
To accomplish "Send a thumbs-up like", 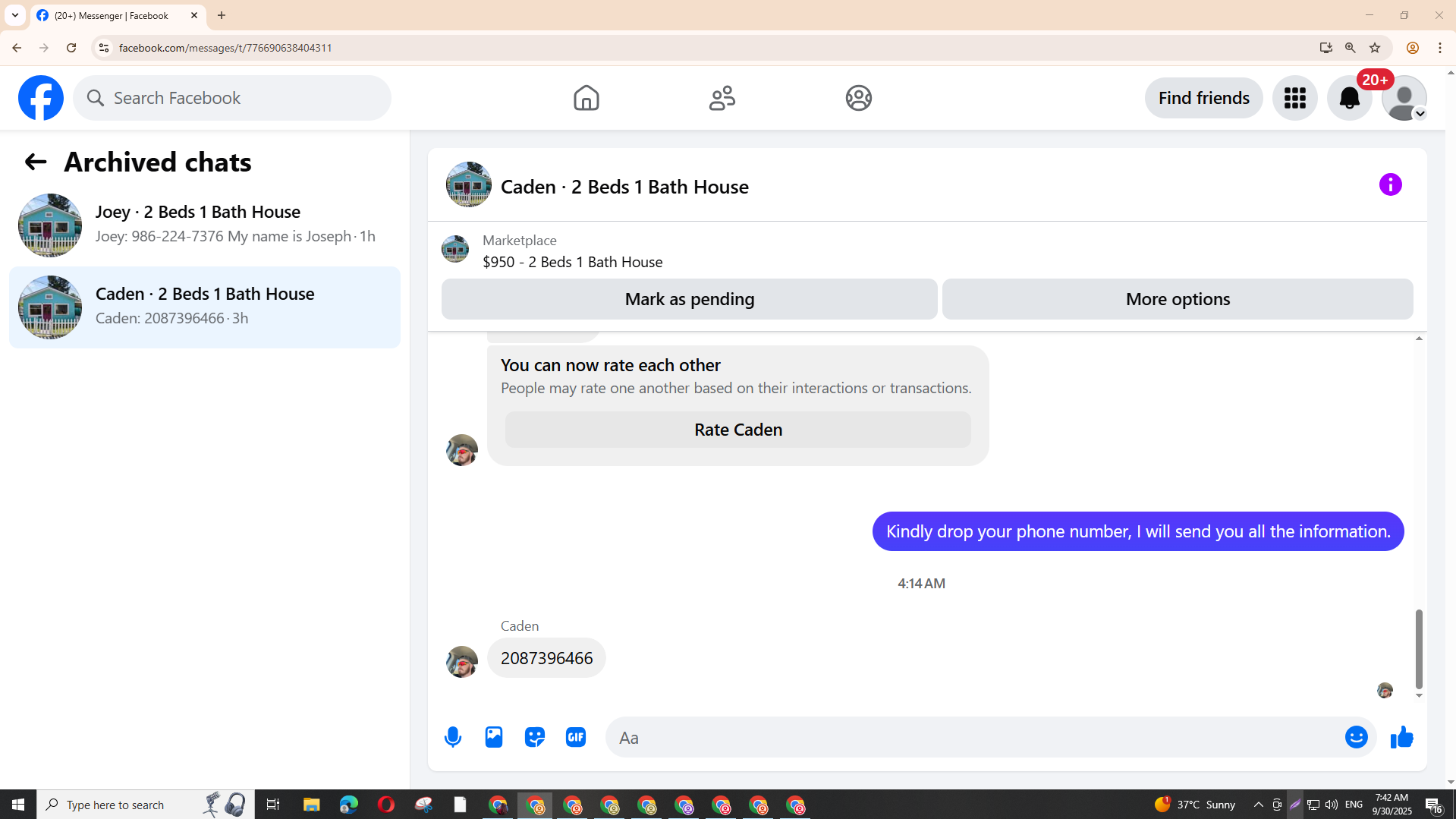I will tap(1401, 737).
